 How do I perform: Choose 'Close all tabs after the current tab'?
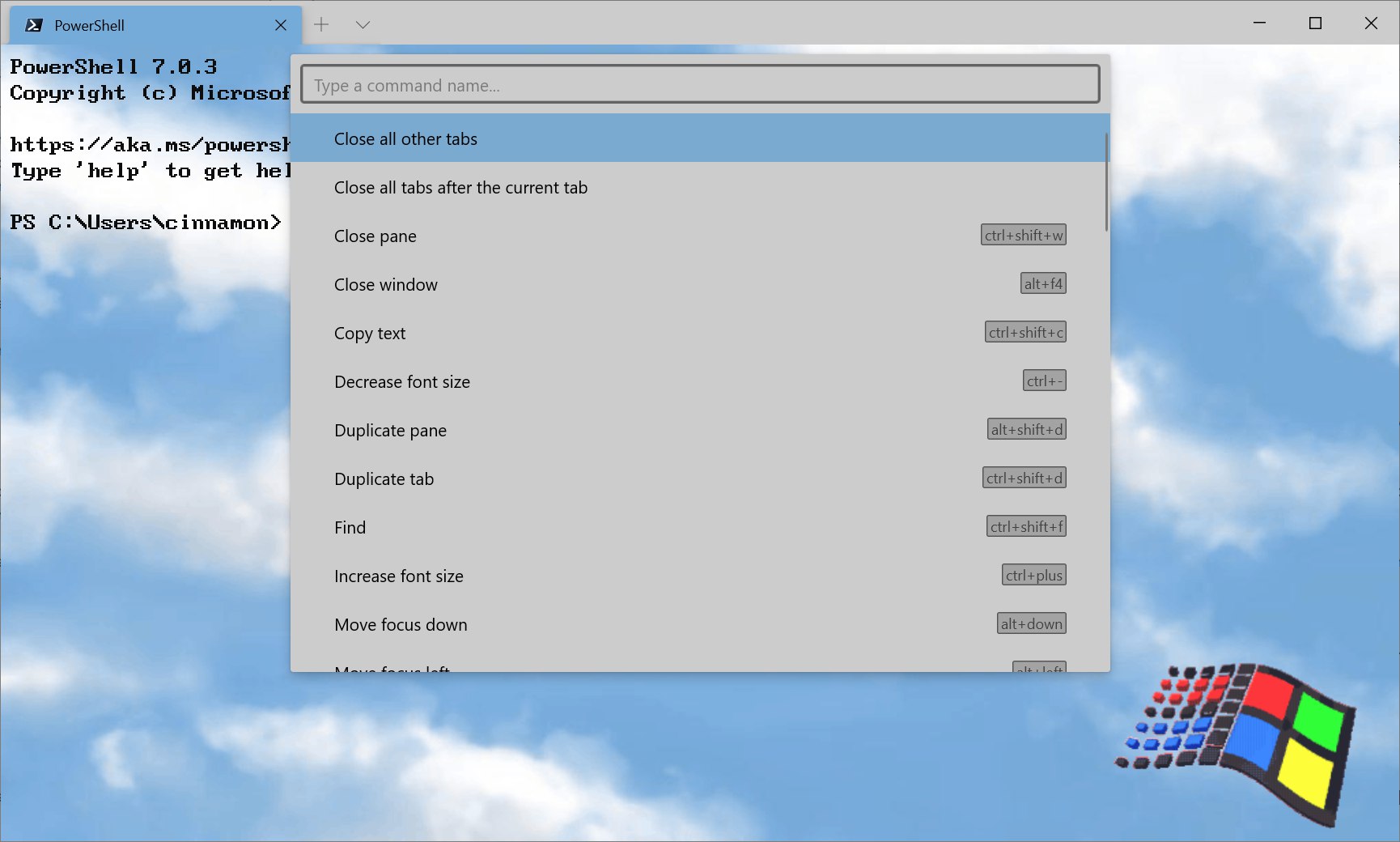click(700, 187)
